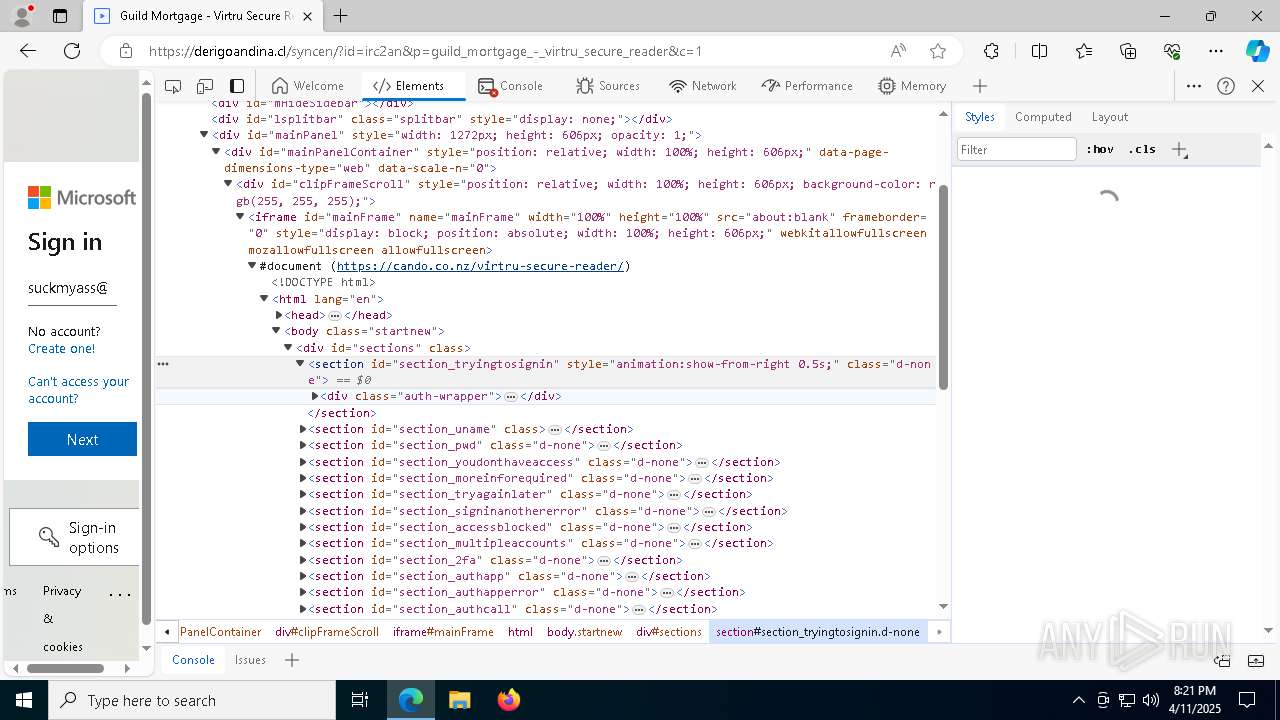Open the Console tab
This screenshot has width=1280, height=720.
[511, 86]
